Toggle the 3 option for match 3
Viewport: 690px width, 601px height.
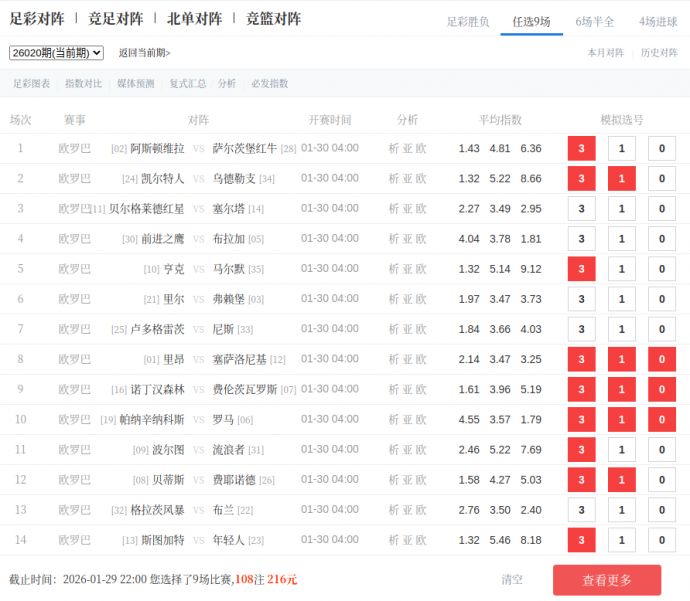(581, 209)
